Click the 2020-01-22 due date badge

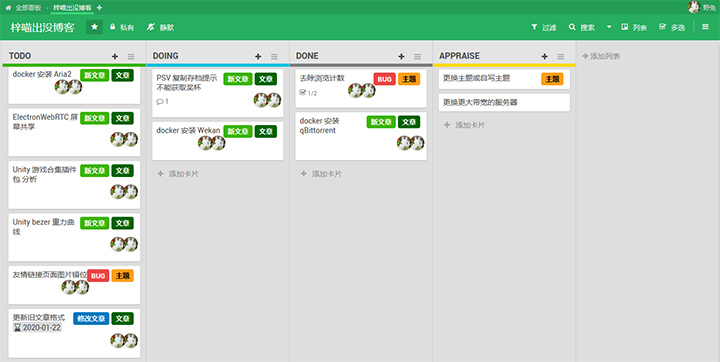pos(37,328)
